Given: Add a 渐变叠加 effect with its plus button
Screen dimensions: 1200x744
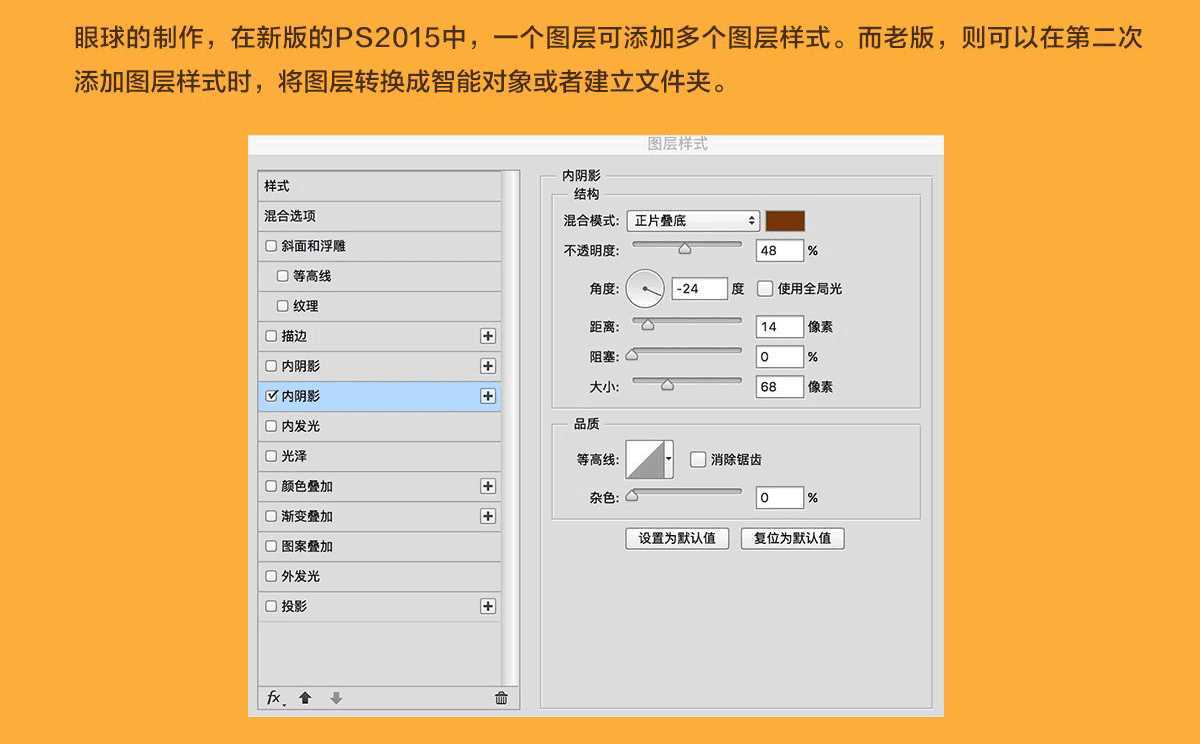Looking at the screenshot, I should click(488, 516).
